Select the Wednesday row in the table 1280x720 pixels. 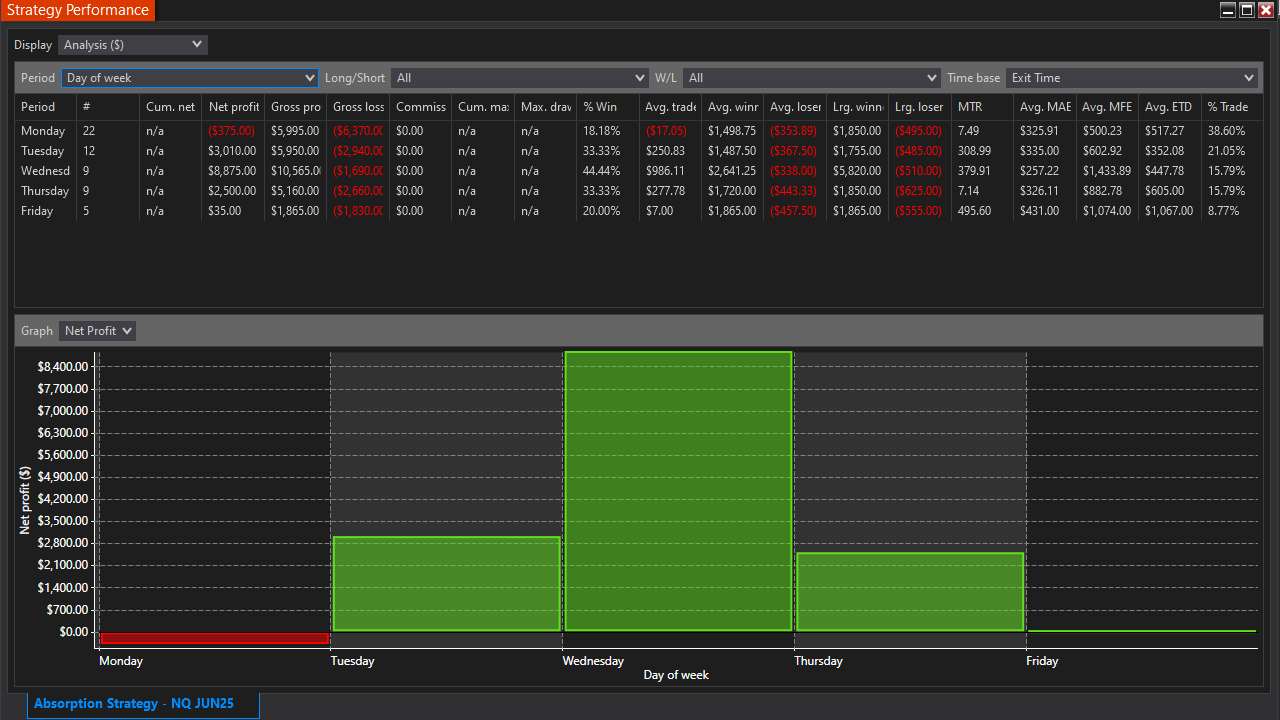(x=639, y=171)
